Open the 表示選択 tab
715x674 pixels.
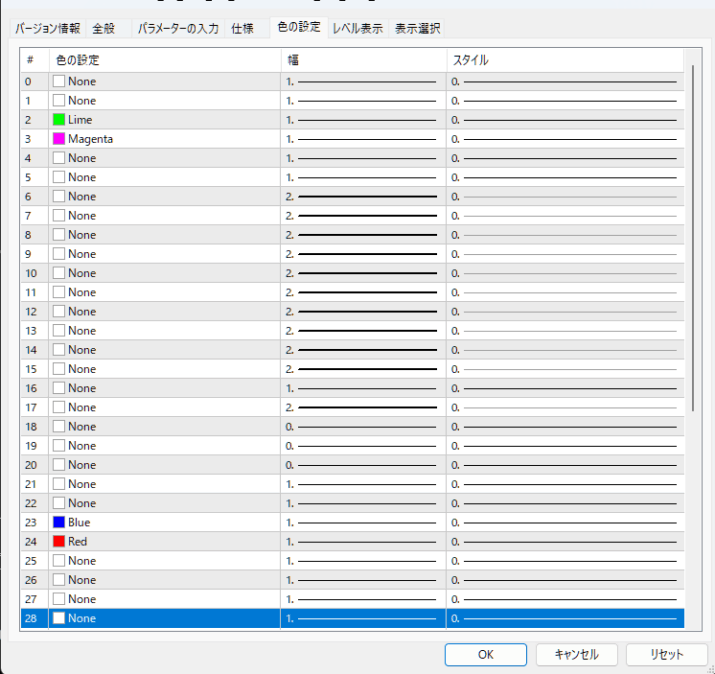click(x=417, y=29)
